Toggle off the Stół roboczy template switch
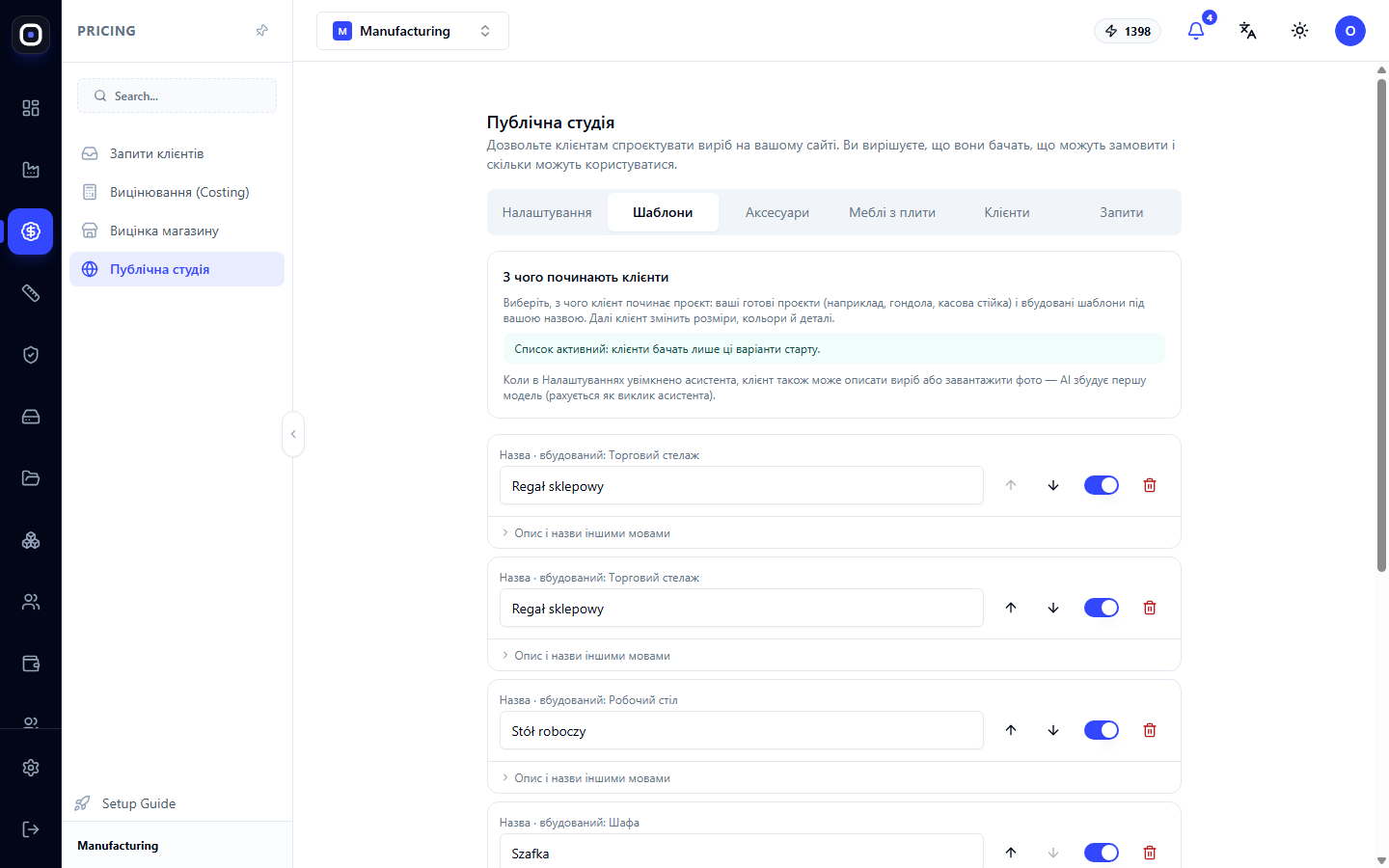Screen dimensions: 1389x868 (1102, 730)
